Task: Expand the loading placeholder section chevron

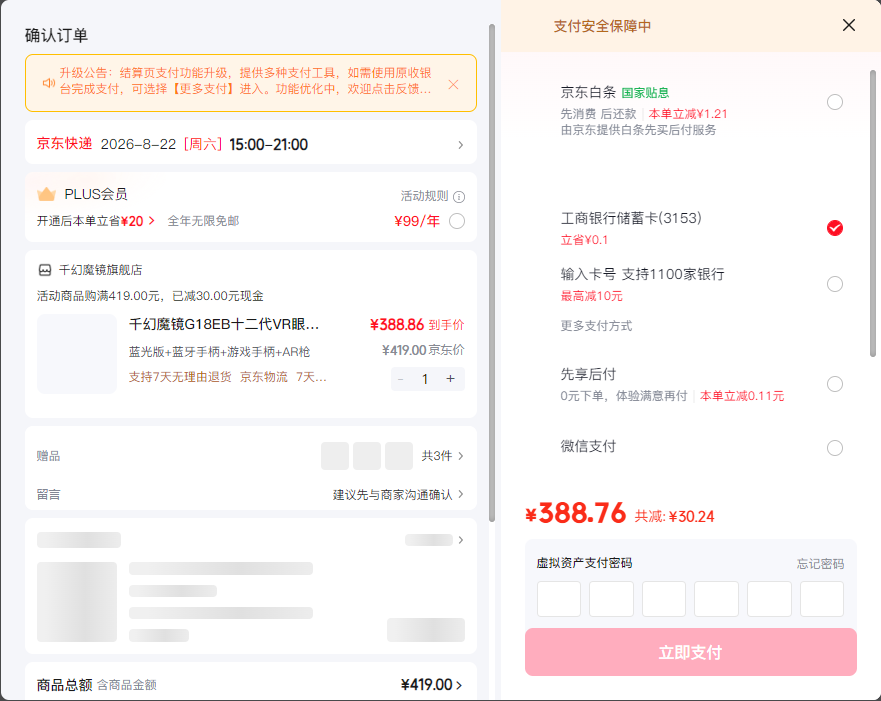Action: click(x=461, y=540)
